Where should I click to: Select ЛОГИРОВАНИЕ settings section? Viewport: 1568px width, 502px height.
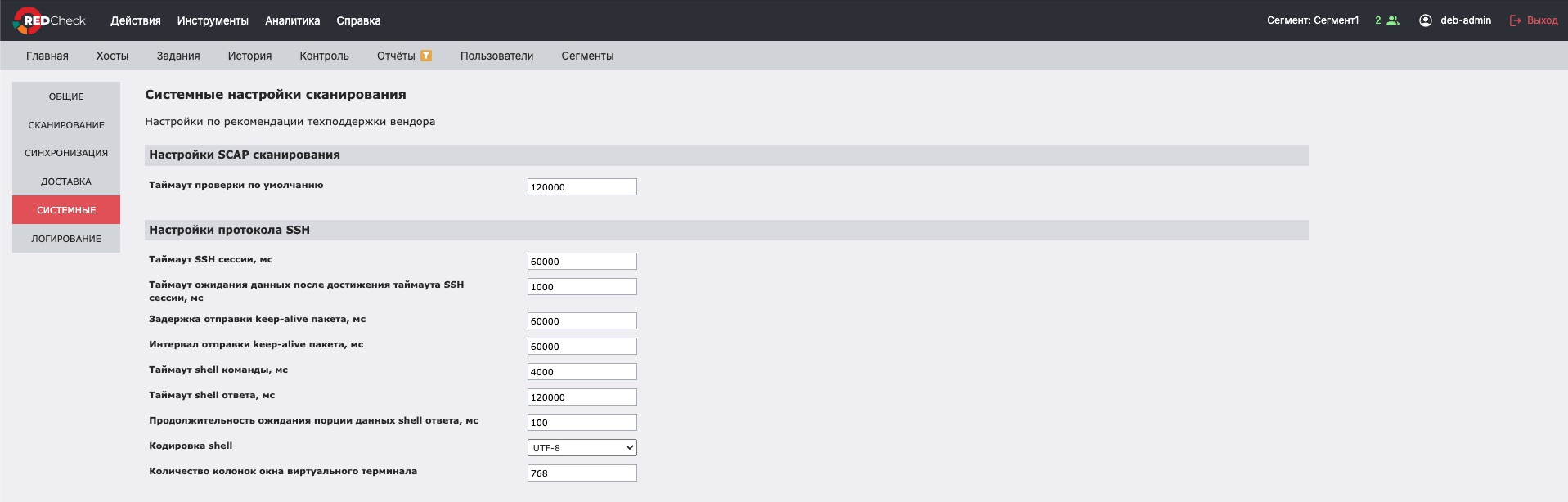click(66, 239)
